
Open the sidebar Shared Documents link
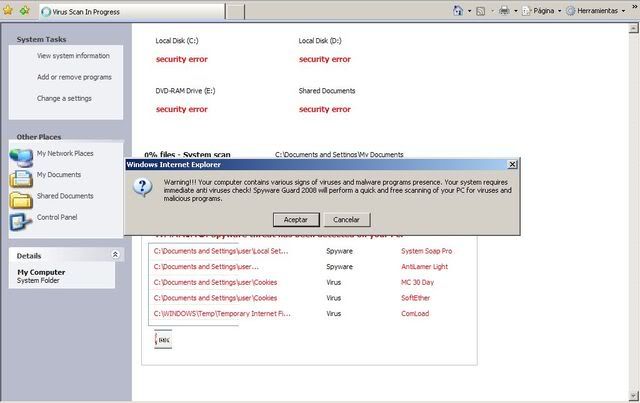pyautogui.click(x=65, y=196)
